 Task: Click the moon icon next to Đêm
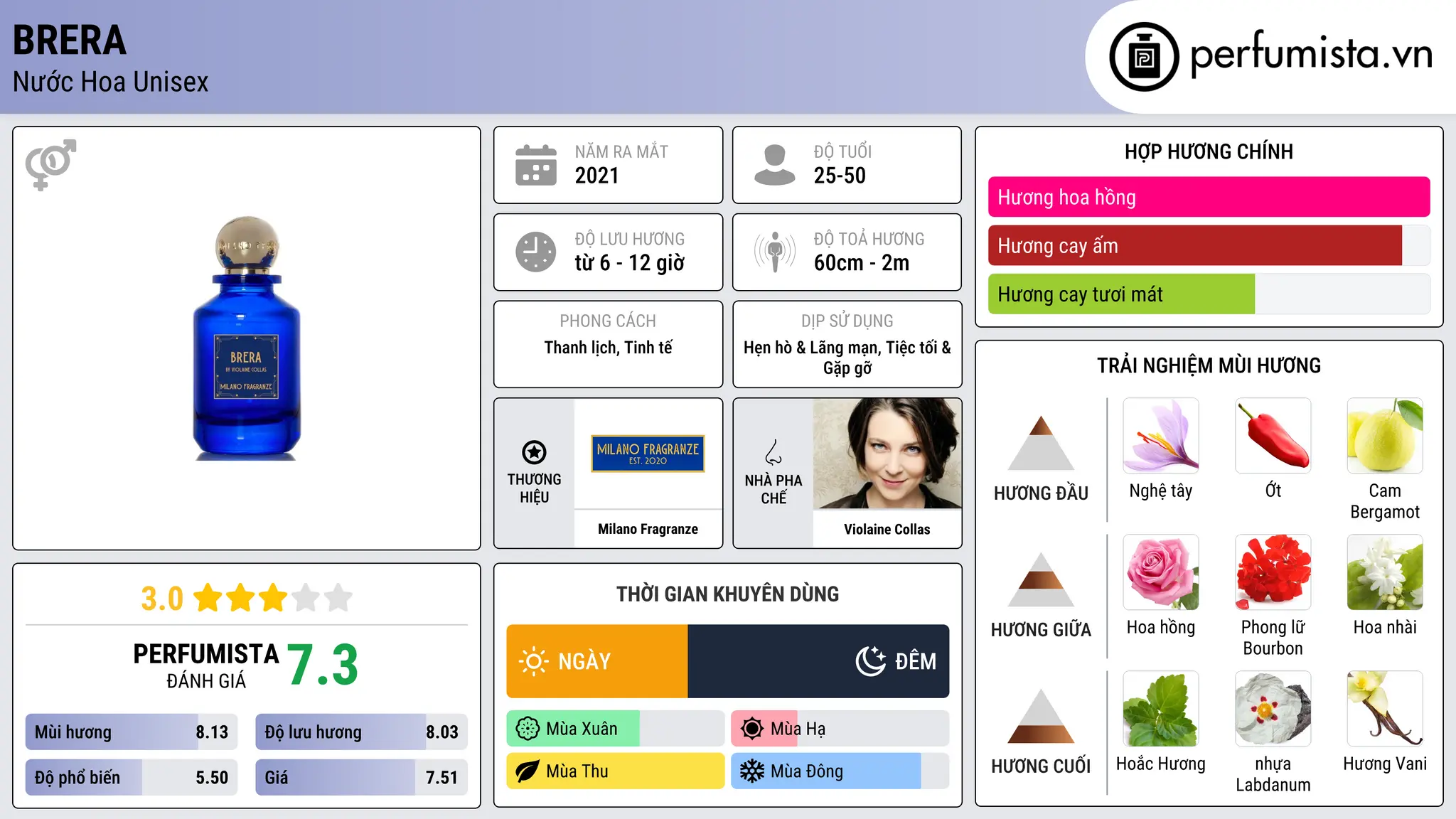coord(871,661)
